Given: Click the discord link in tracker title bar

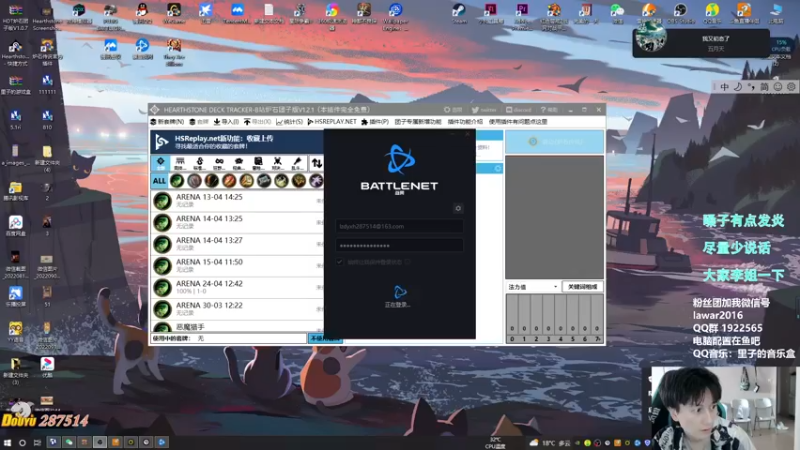Looking at the screenshot, I should 518,110.
